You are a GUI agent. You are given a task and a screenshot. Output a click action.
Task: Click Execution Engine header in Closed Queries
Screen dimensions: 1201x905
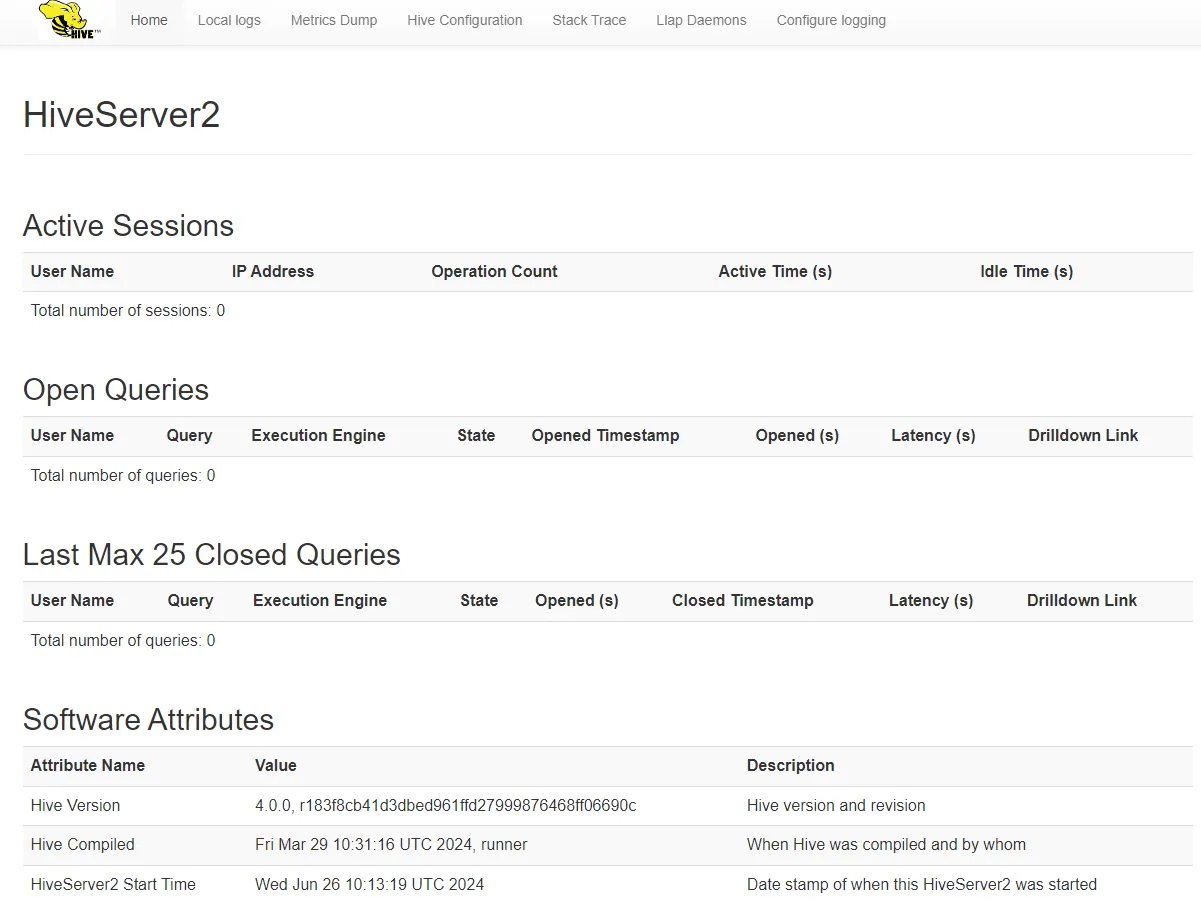pyautogui.click(x=320, y=600)
